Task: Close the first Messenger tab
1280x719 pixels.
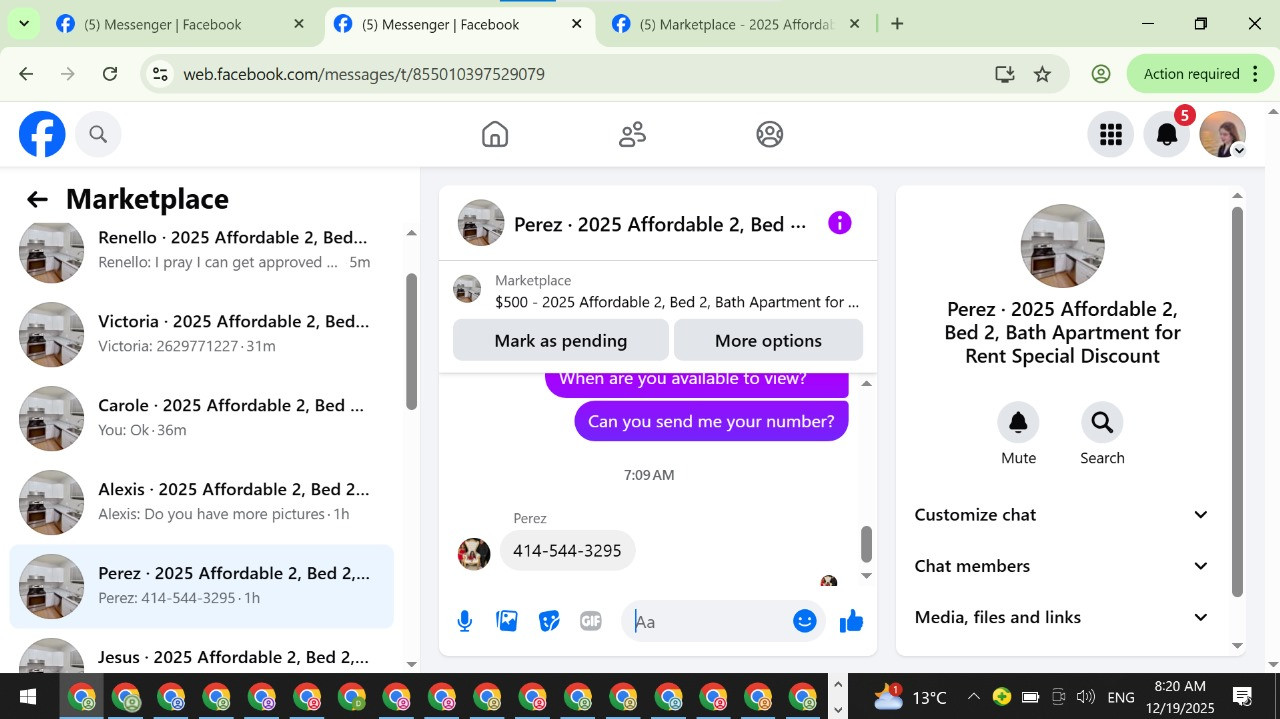Action: coord(299,24)
